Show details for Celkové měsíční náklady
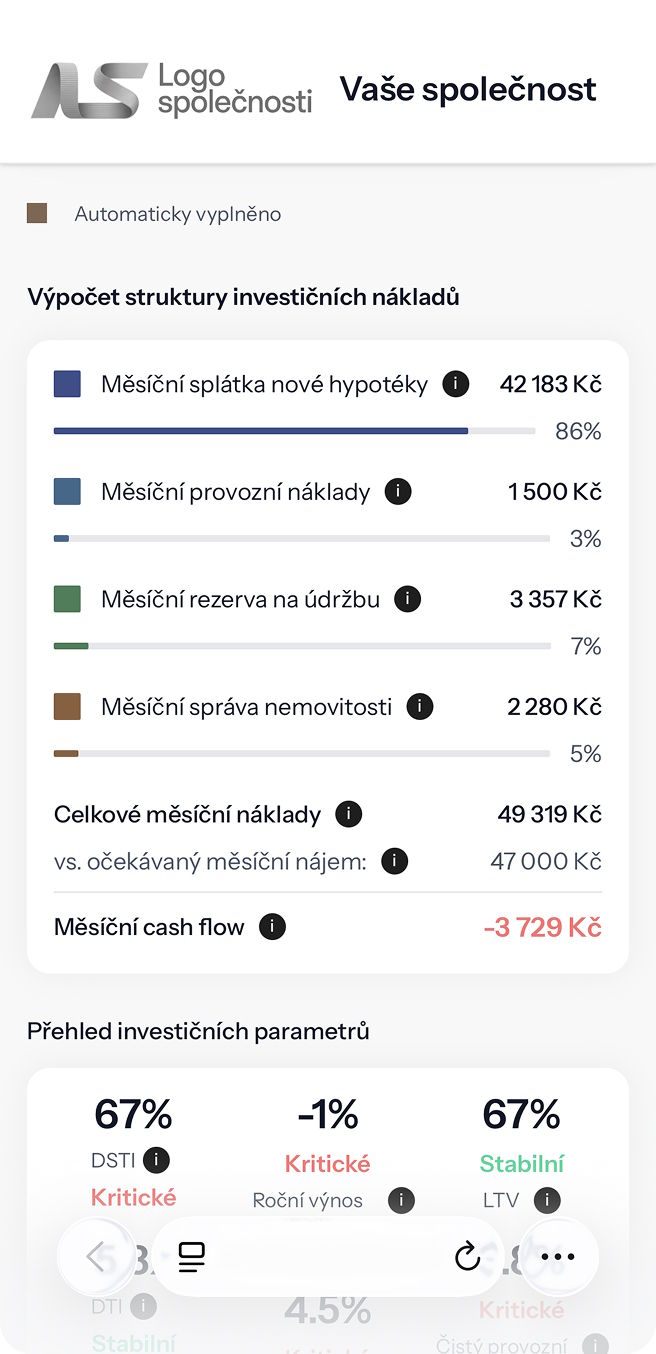656x1354 pixels. (x=348, y=814)
